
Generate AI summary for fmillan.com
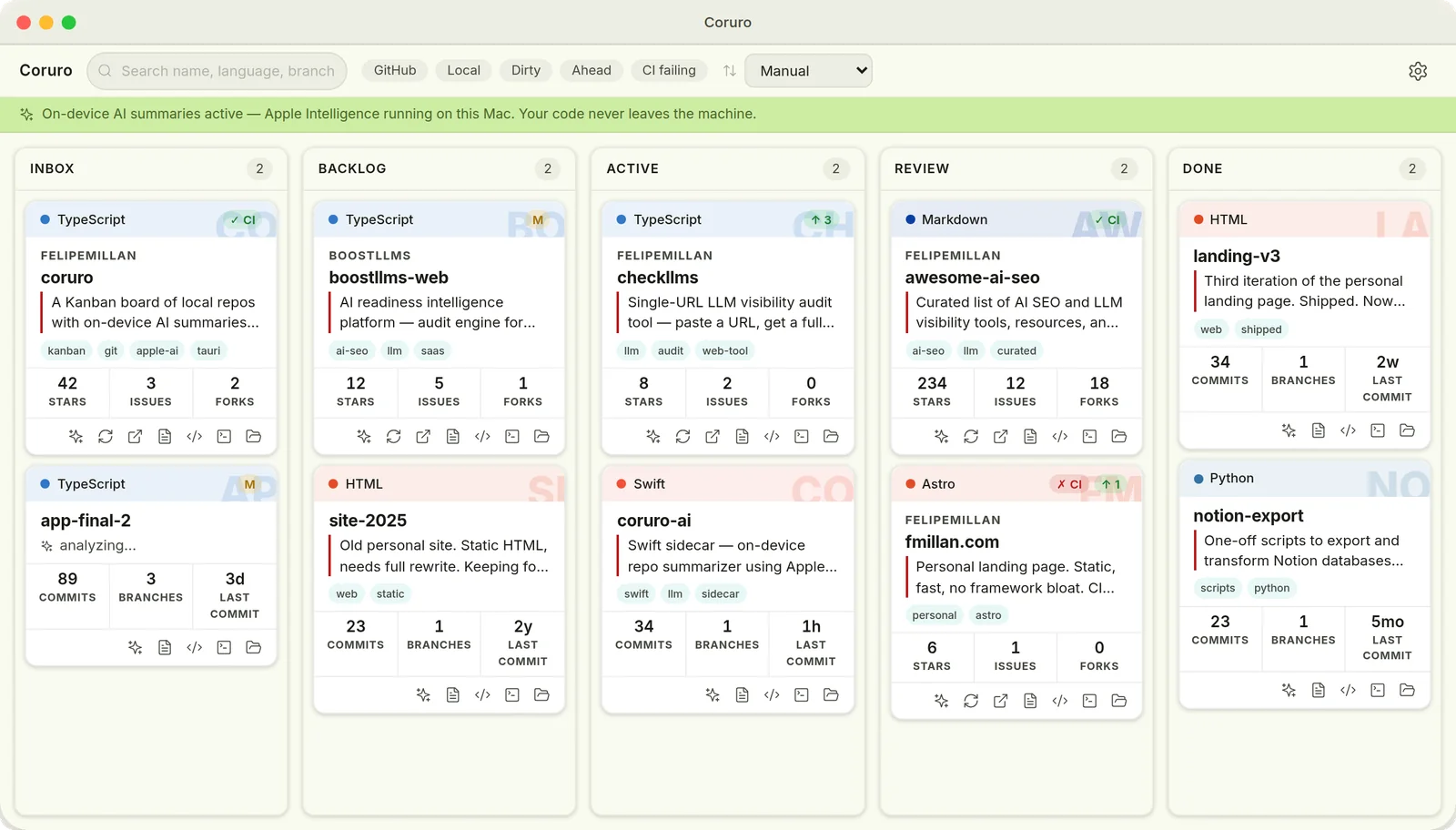click(x=941, y=701)
